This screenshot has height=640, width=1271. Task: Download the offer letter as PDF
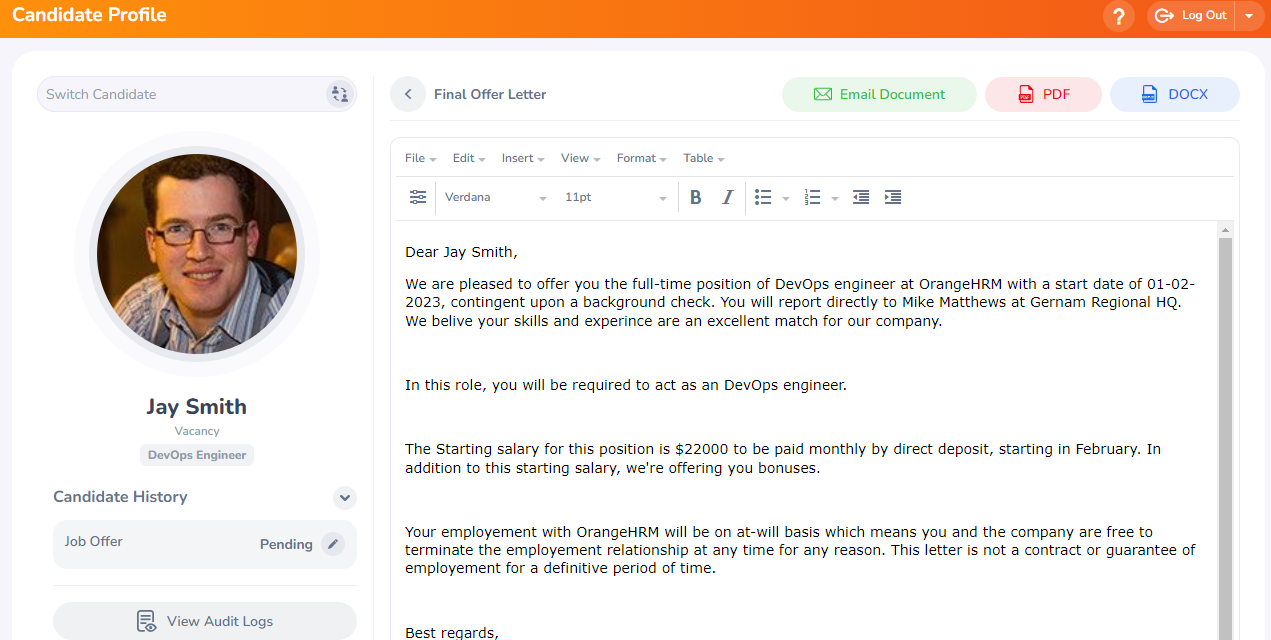point(1043,94)
